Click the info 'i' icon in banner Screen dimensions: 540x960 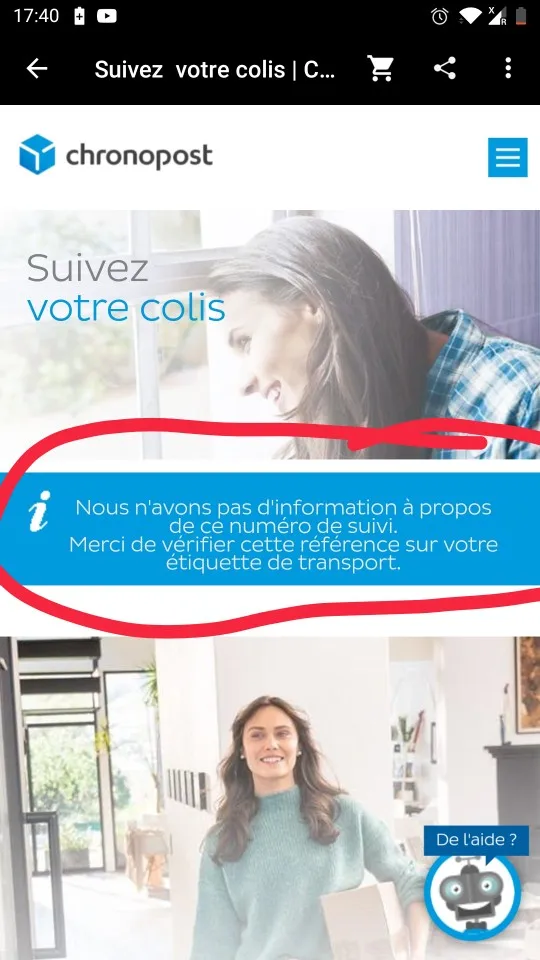click(x=40, y=511)
